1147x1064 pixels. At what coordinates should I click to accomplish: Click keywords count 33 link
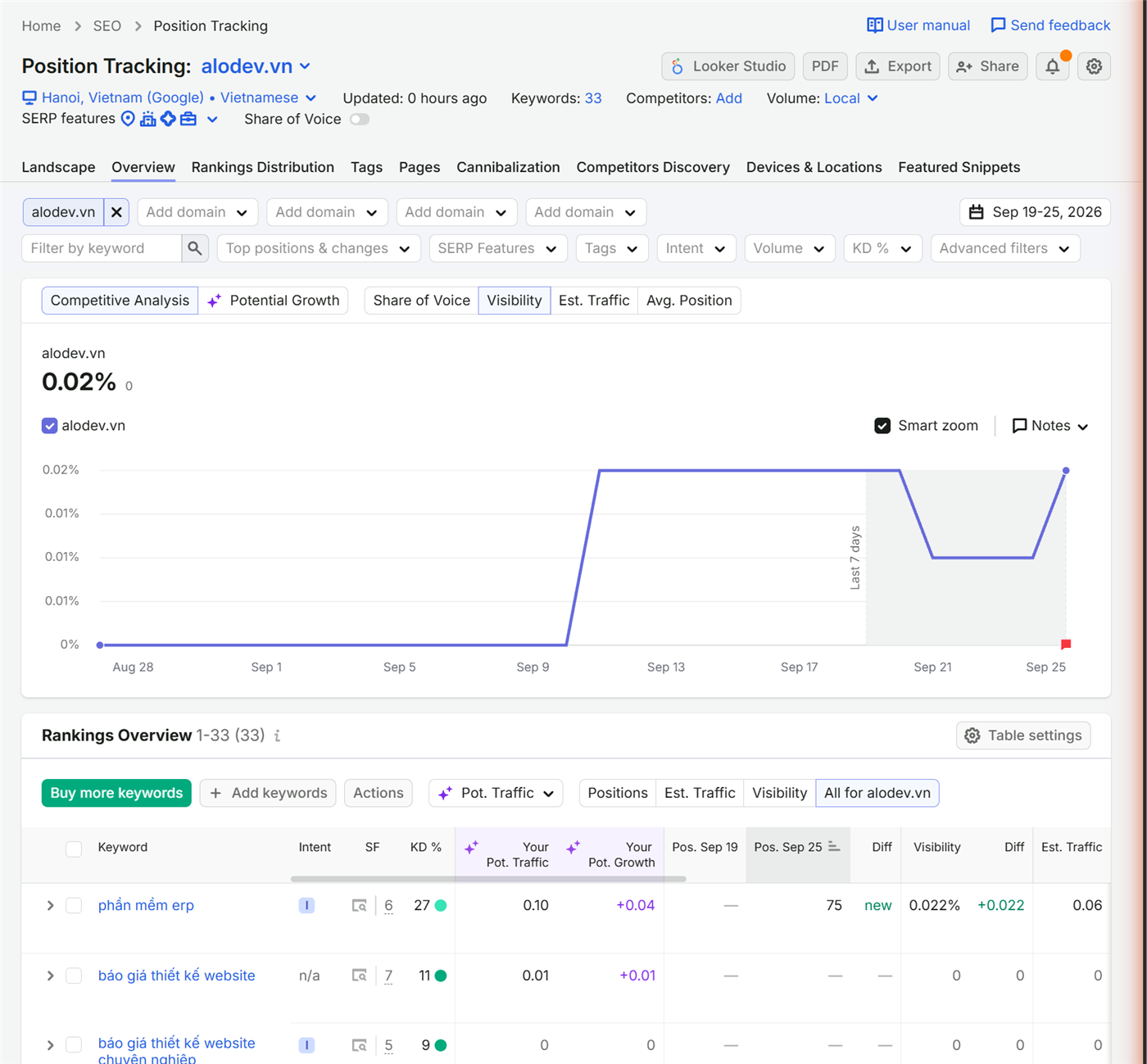point(593,98)
